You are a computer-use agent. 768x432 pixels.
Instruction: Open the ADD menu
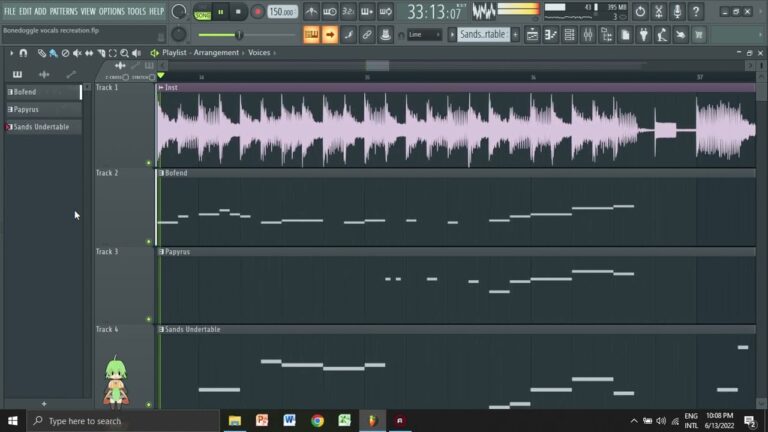tap(41, 11)
